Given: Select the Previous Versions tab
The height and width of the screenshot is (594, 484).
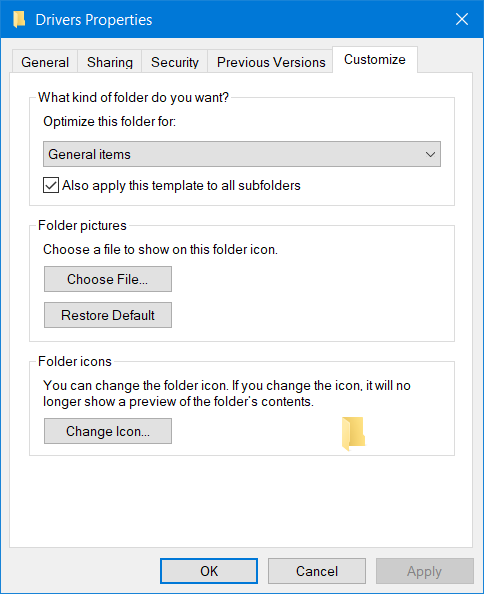Looking at the screenshot, I should coord(271,62).
